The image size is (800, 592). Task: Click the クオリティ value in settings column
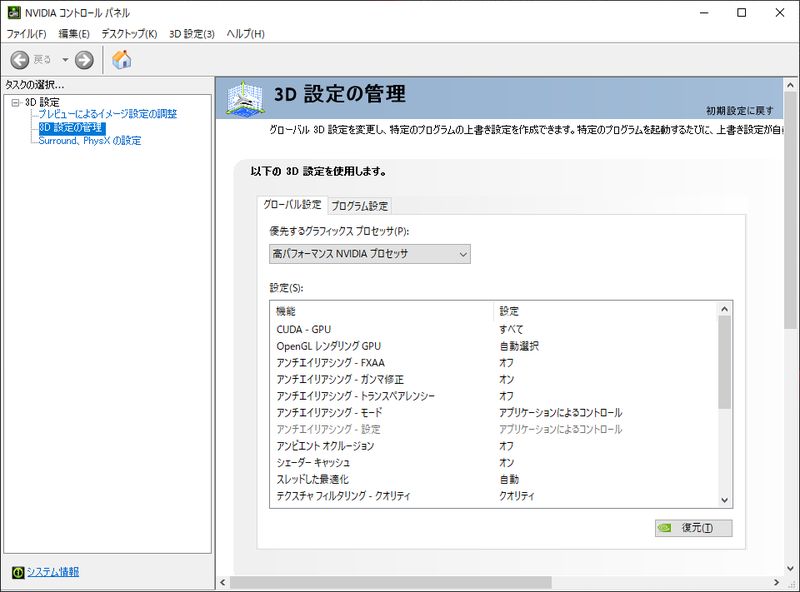coord(517,496)
